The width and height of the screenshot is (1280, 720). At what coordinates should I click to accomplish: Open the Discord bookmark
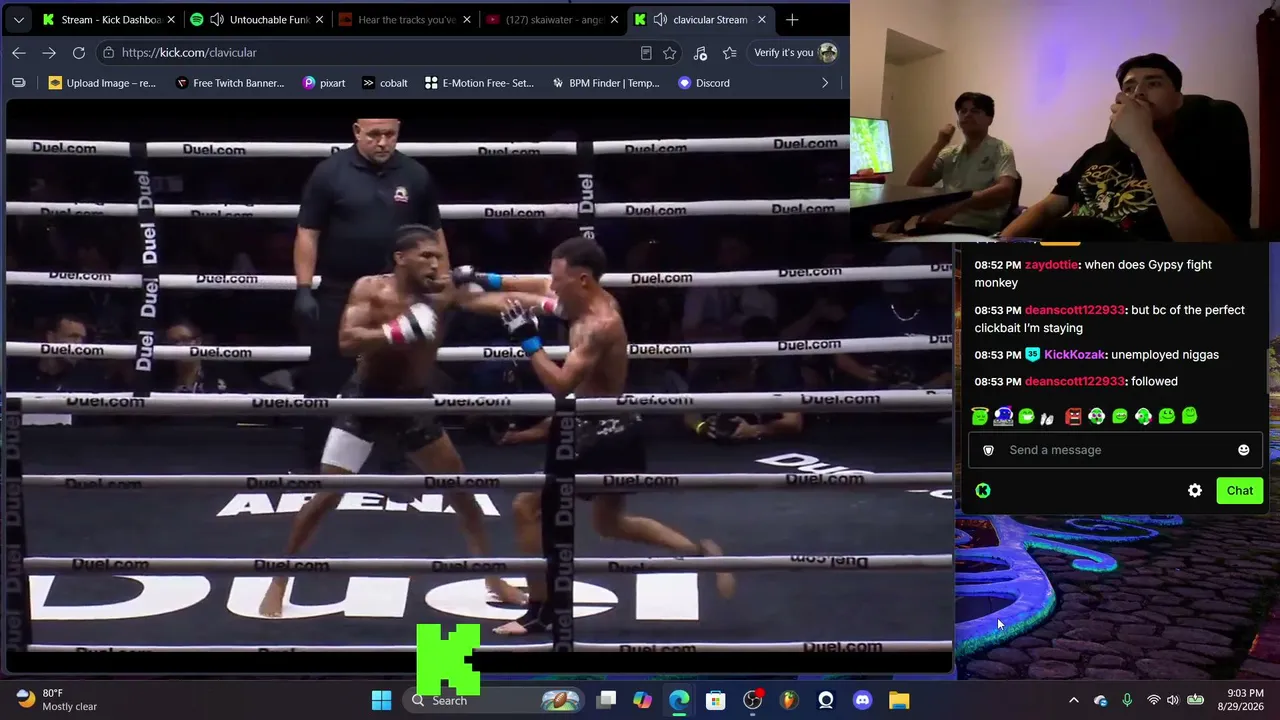pos(704,83)
